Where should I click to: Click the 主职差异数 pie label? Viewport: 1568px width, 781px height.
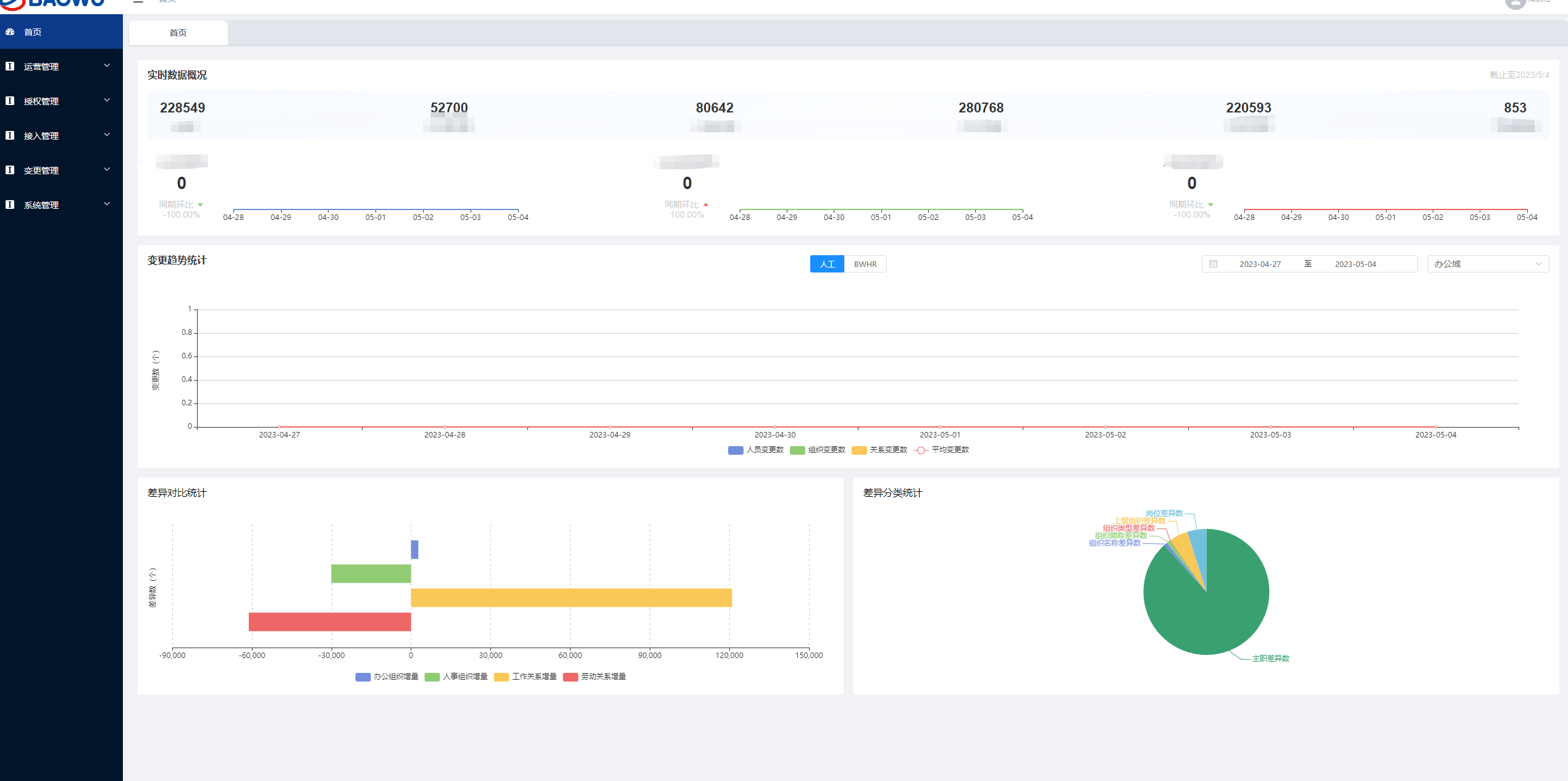pos(1270,659)
